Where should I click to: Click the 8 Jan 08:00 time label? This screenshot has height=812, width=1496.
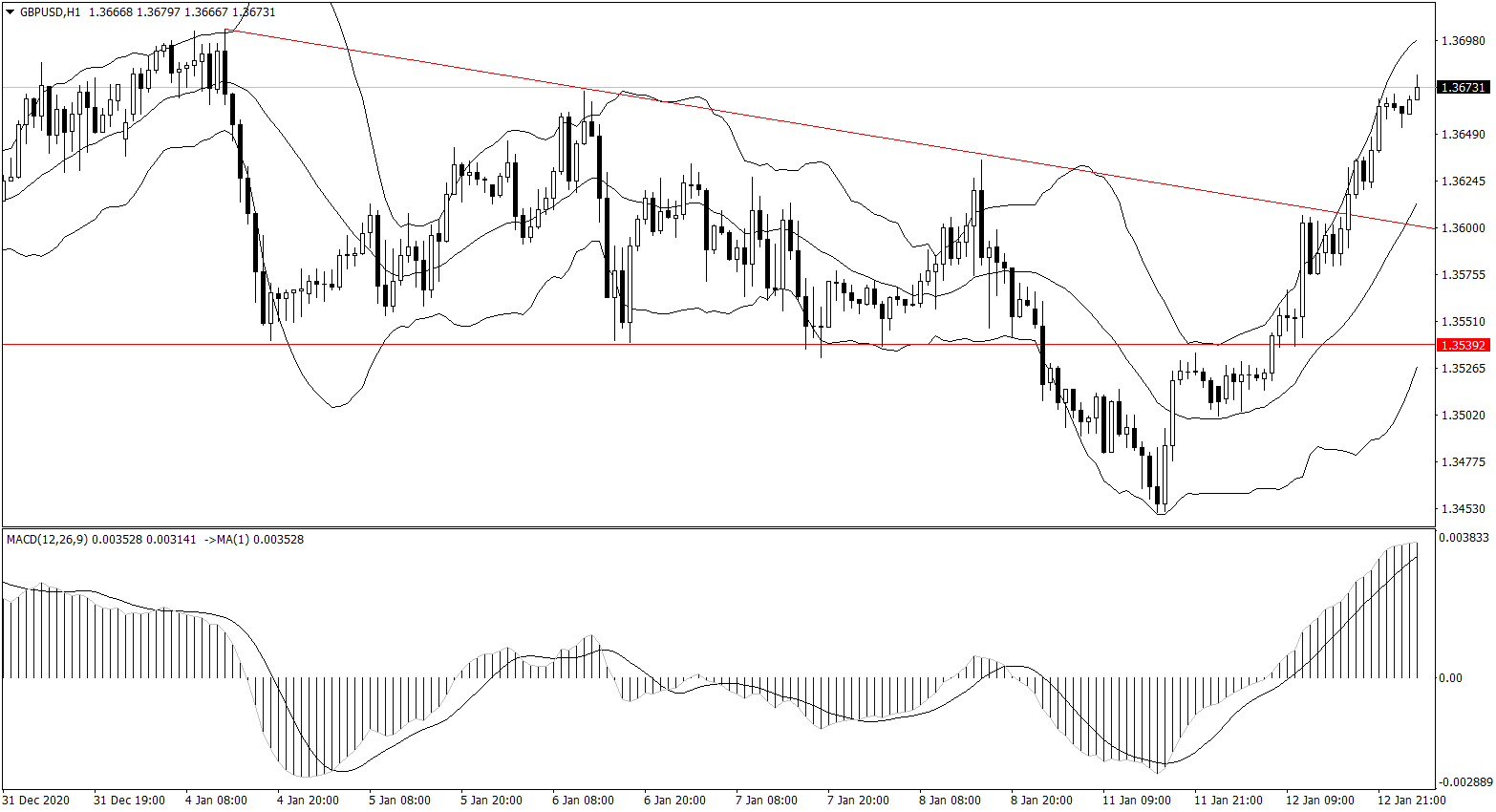950,801
